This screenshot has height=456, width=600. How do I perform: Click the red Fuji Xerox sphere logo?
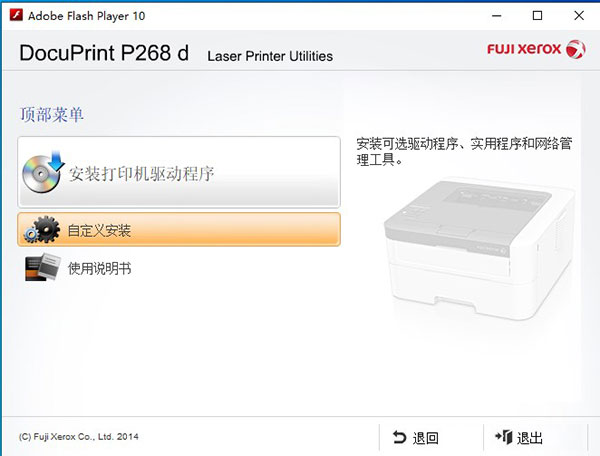(x=576, y=49)
